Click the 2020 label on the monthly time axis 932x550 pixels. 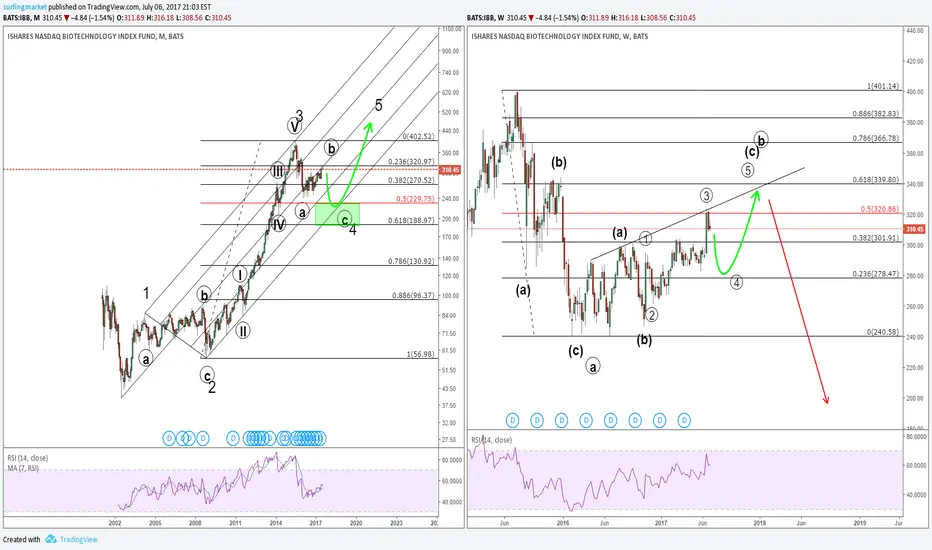[x=356, y=523]
